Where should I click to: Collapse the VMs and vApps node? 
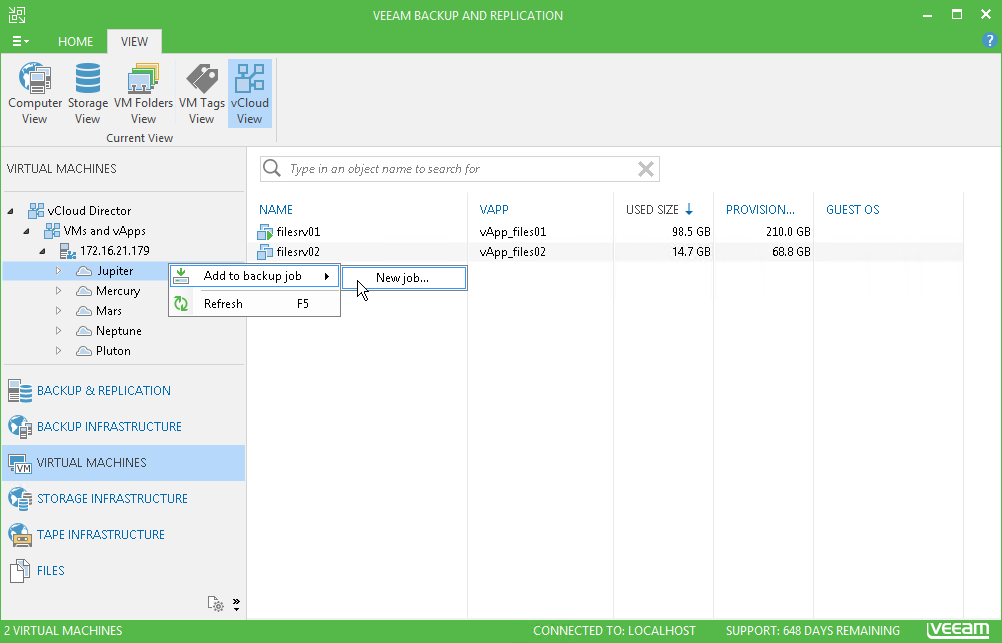tap(26, 231)
